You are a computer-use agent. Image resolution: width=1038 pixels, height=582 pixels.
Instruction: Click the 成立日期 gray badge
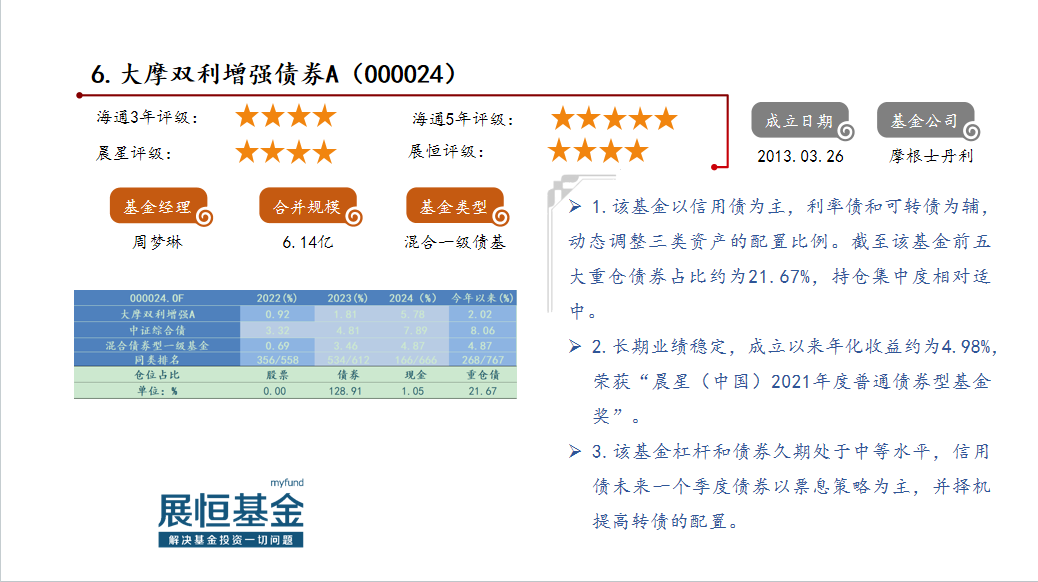(799, 121)
